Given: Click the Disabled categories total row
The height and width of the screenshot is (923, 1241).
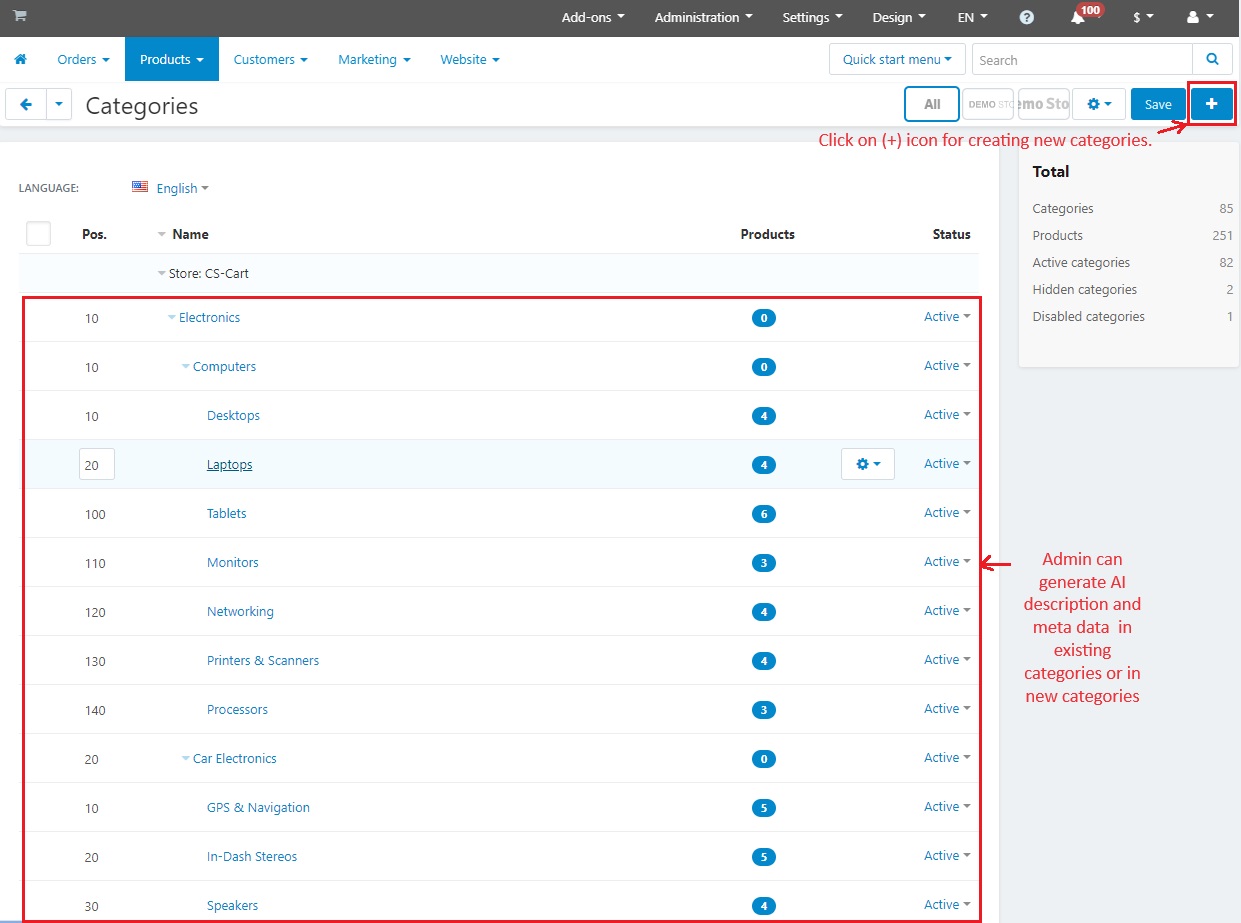Looking at the screenshot, I should click(x=1132, y=317).
